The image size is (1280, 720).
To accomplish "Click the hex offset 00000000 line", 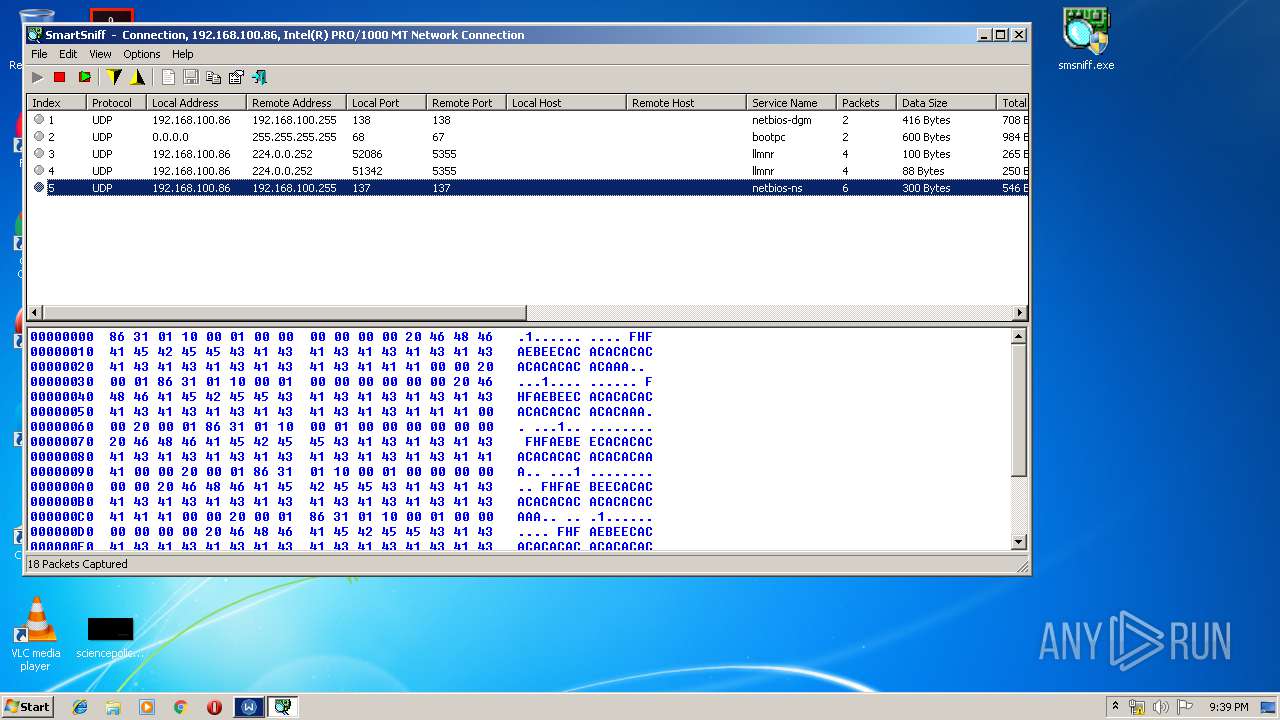I will pyautogui.click(x=341, y=337).
